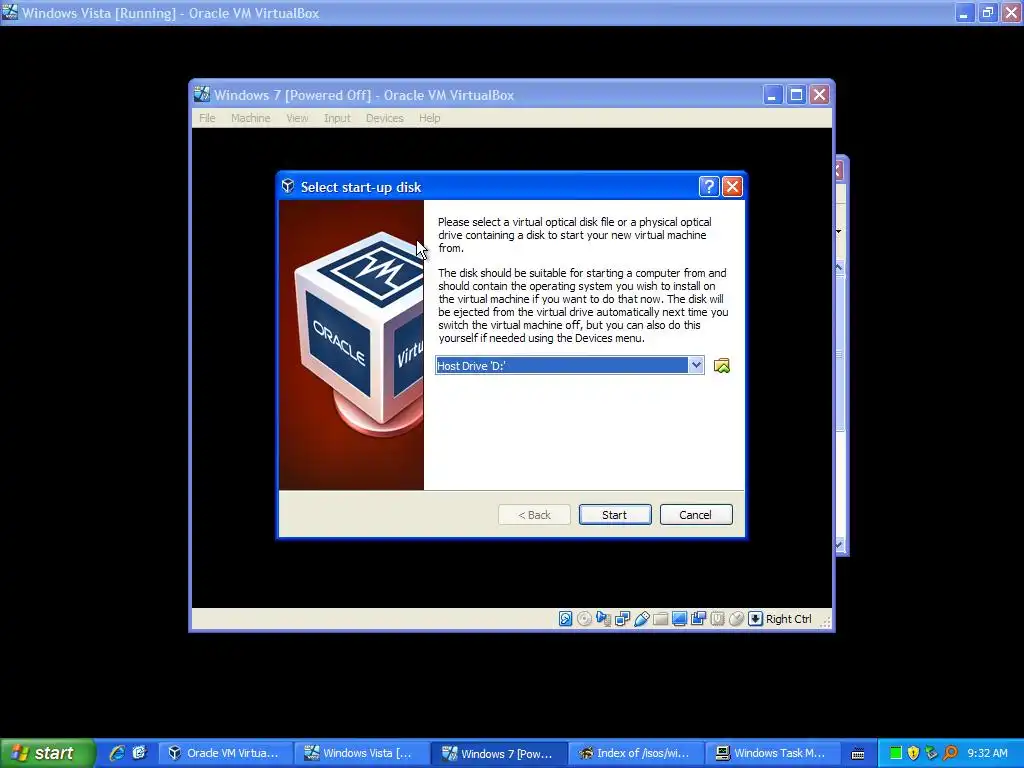
Task: Open File menu in Windows 7 VM window
Action: pyautogui.click(x=207, y=118)
